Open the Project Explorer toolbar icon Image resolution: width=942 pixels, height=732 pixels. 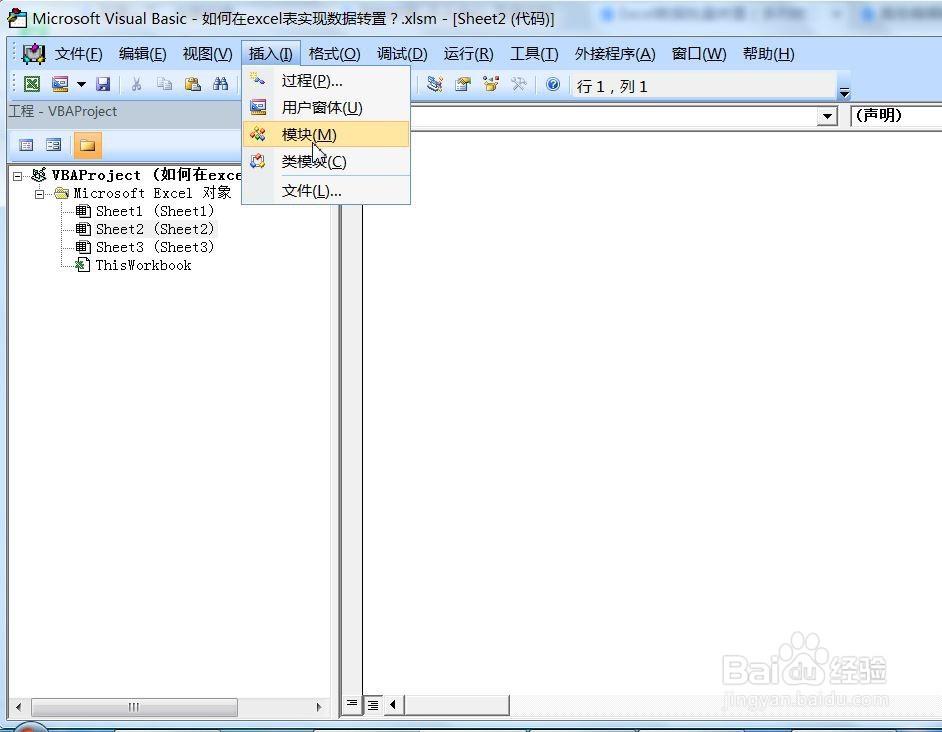[434, 84]
